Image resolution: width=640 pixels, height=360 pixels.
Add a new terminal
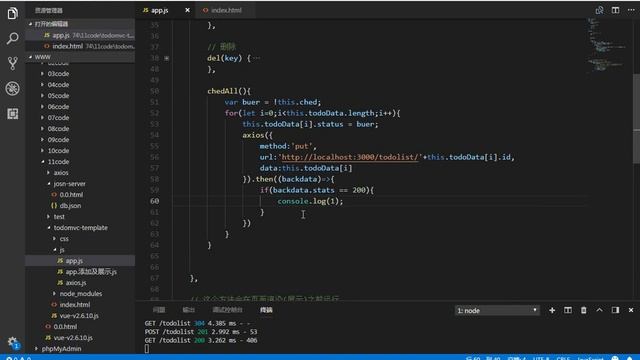(x=552, y=310)
